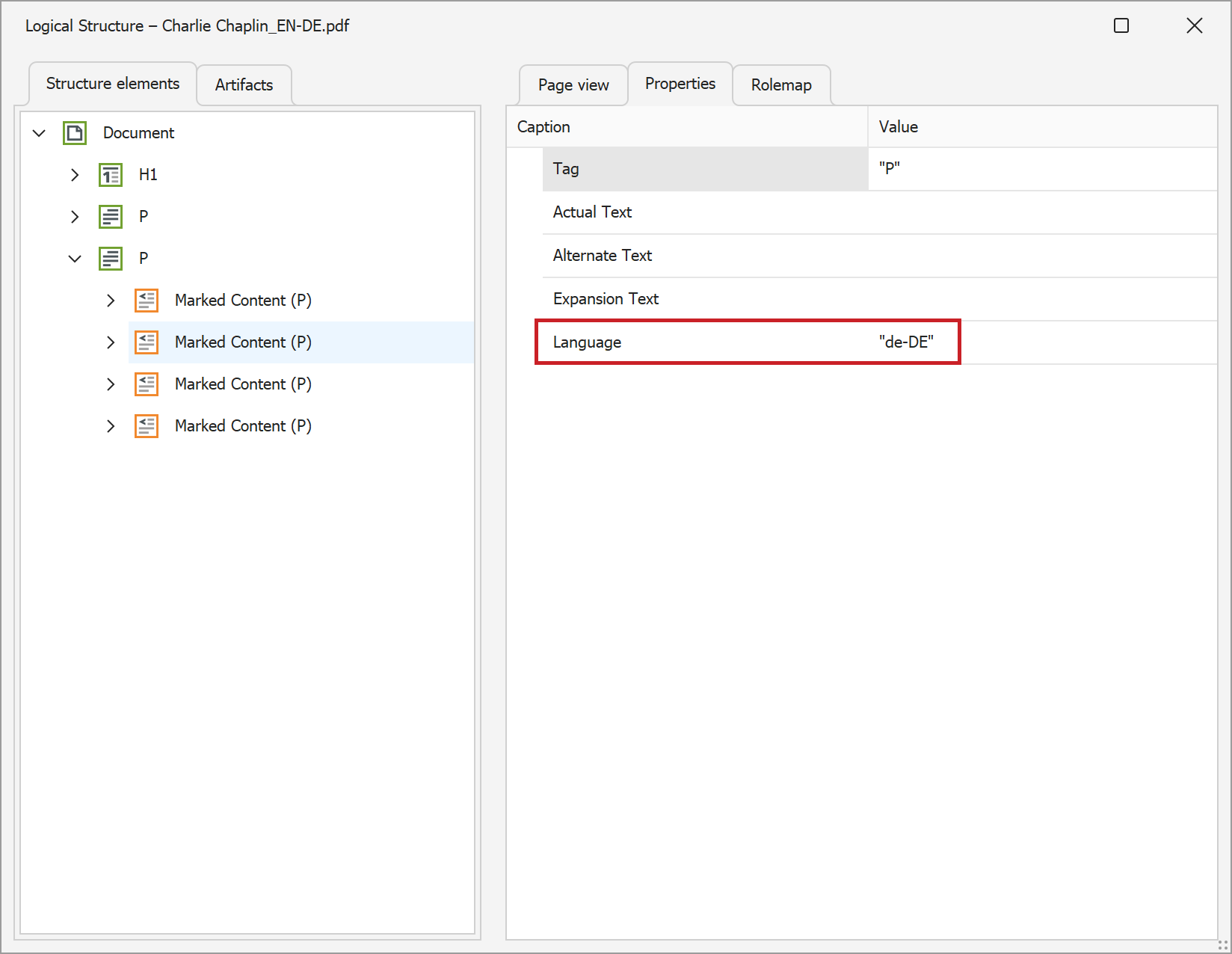Select the Document tree item label
Screen dimensions: 1232x954
138,133
